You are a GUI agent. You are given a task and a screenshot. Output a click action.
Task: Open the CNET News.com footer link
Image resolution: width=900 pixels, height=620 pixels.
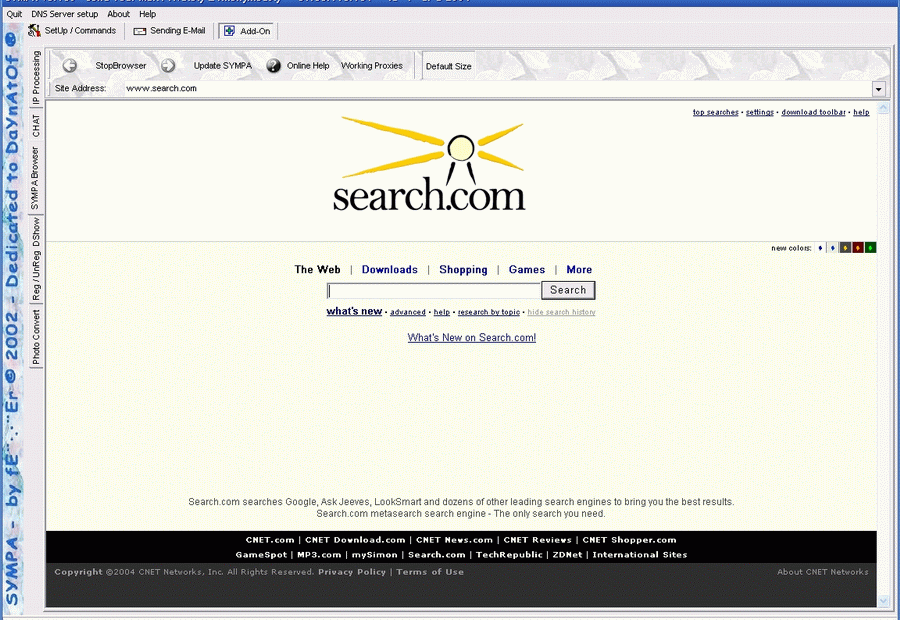[x=455, y=540]
